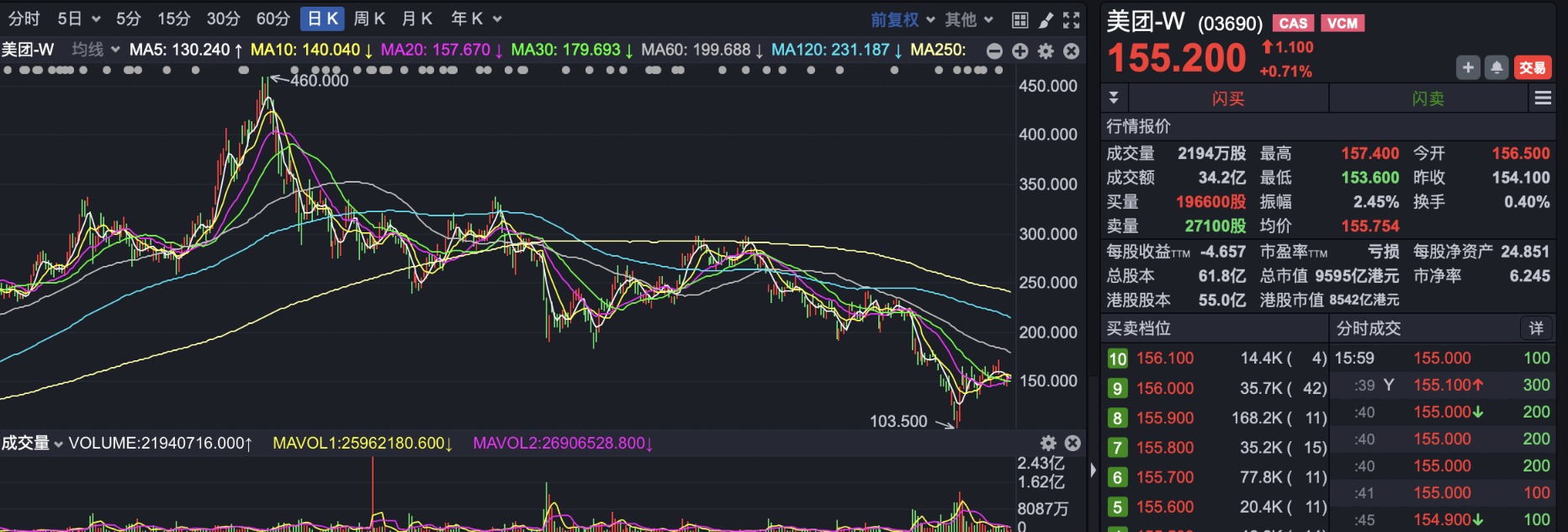Zoom in the K-line chart with plus icon
1568x532 pixels.
pyautogui.click(x=1020, y=51)
